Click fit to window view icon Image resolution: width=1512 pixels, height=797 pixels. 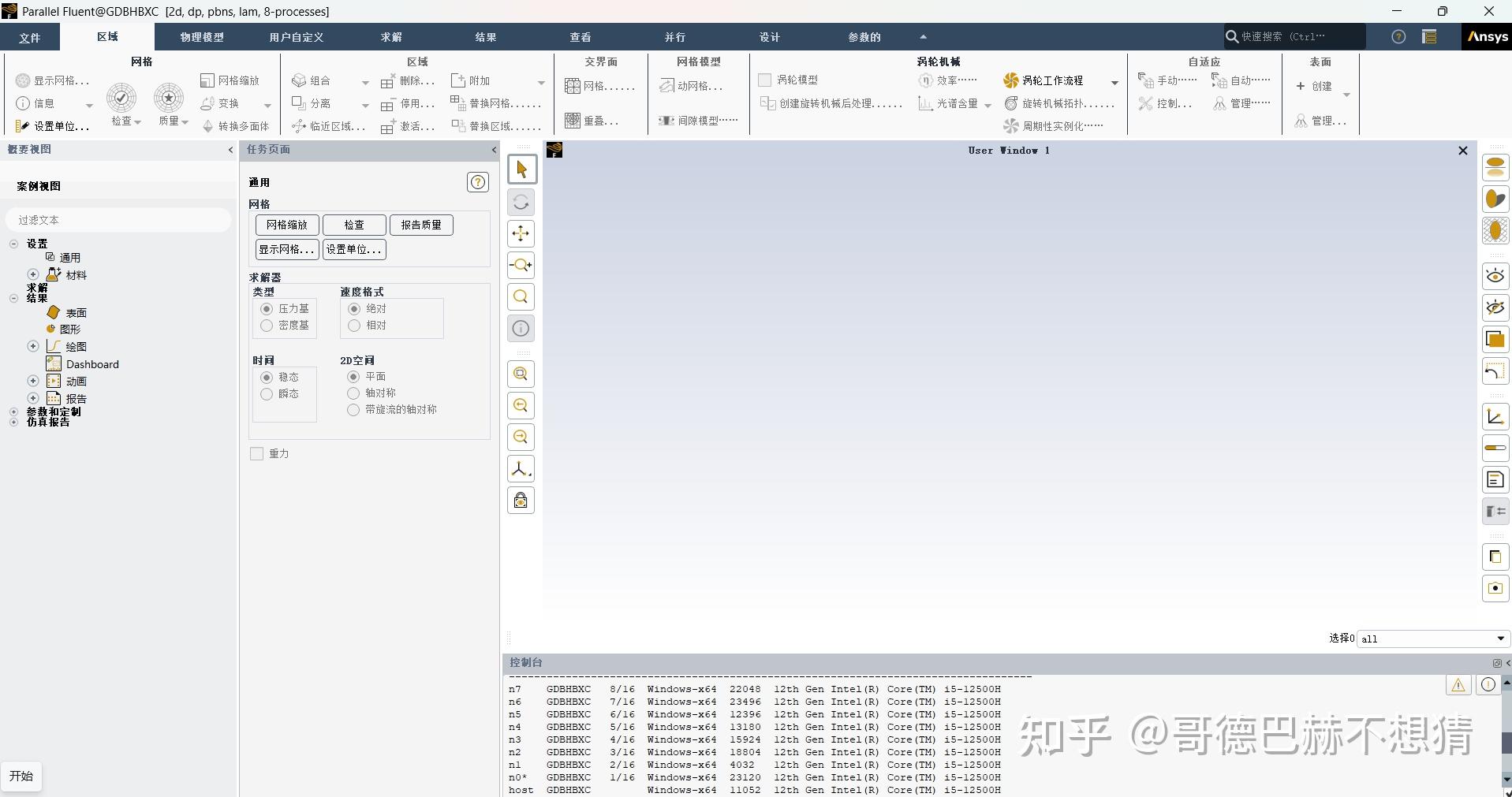pos(521,374)
